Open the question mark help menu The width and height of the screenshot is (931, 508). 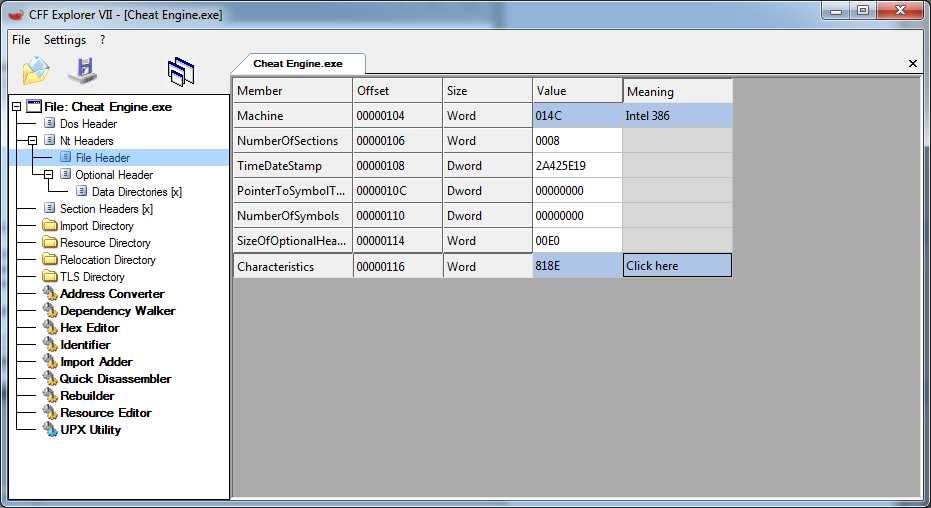103,40
